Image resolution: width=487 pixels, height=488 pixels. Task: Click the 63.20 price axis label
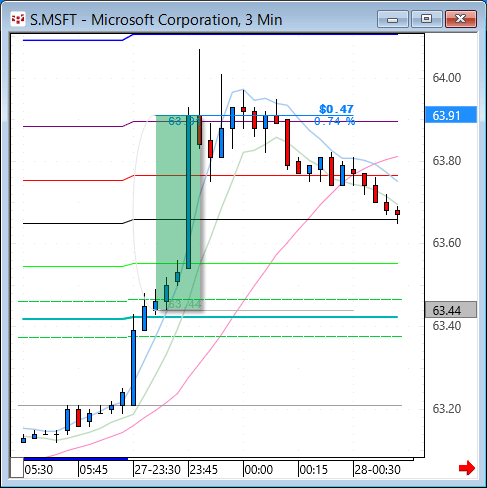coord(447,409)
